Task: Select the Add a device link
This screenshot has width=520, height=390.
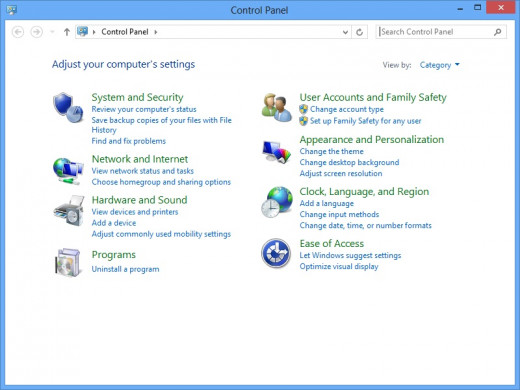Action: 114,223
